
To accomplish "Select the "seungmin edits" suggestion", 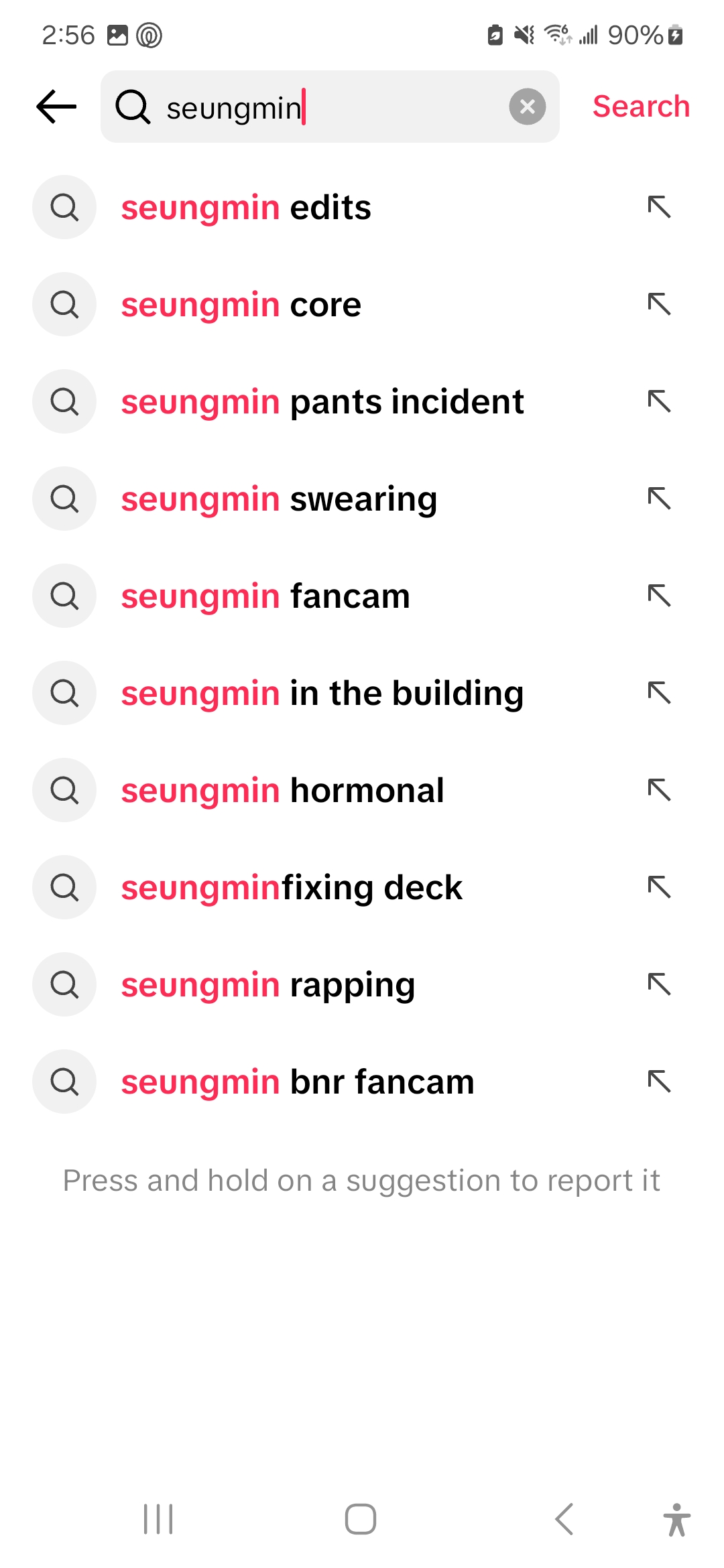I will point(246,208).
